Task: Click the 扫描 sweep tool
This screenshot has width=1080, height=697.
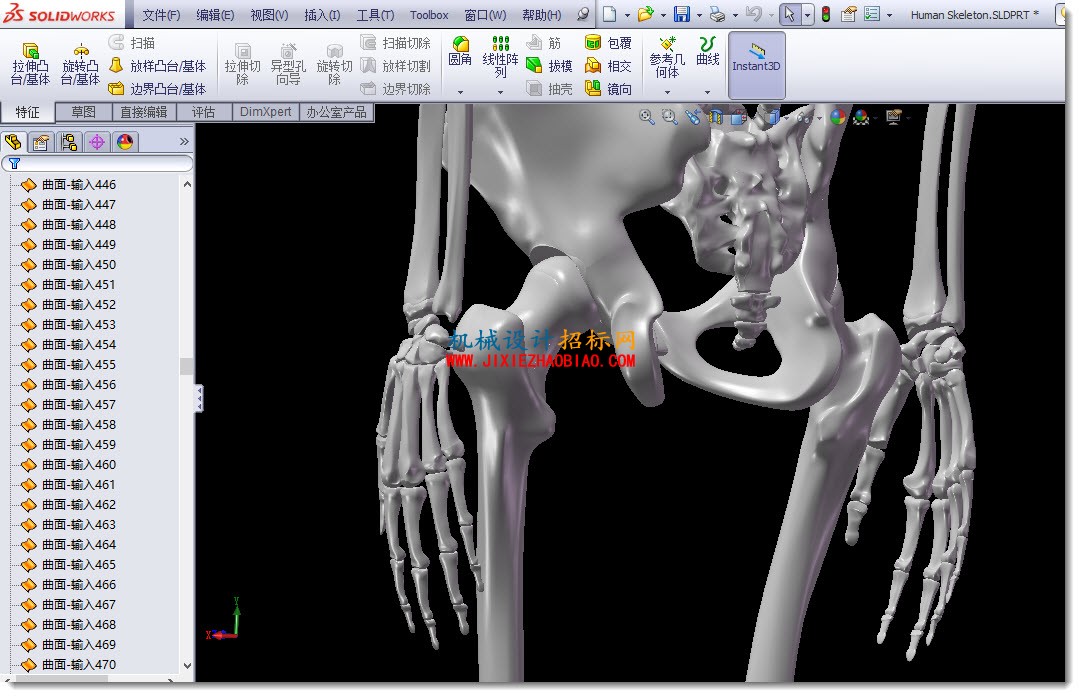Action: coord(132,43)
